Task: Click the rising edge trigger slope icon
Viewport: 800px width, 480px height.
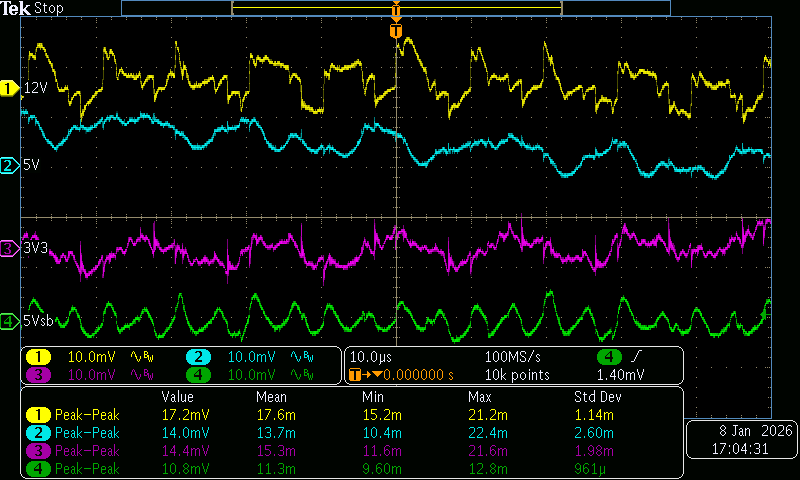Action: click(x=638, y=357)
